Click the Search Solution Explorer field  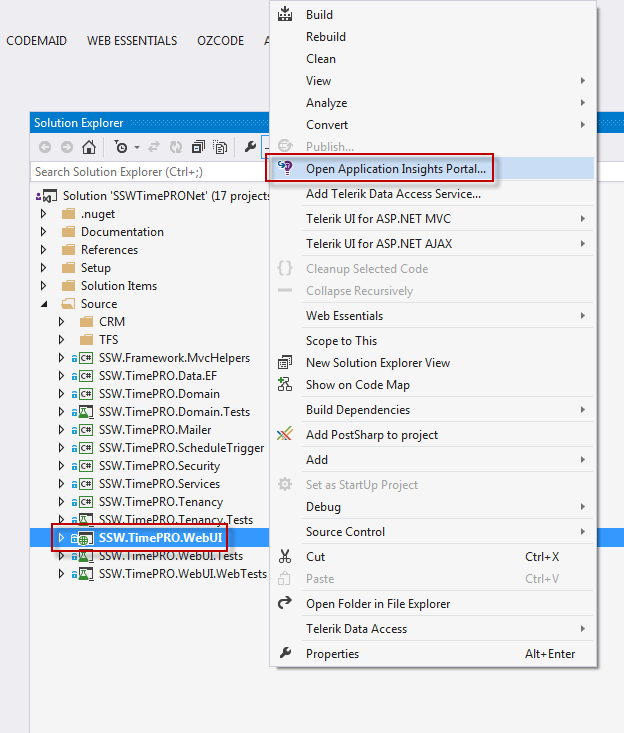150,172
